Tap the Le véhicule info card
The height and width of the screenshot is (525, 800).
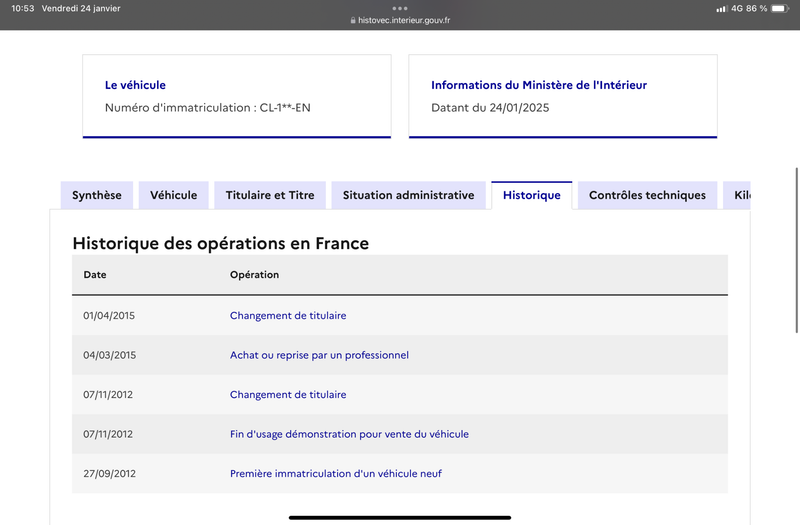pos(237,96)
